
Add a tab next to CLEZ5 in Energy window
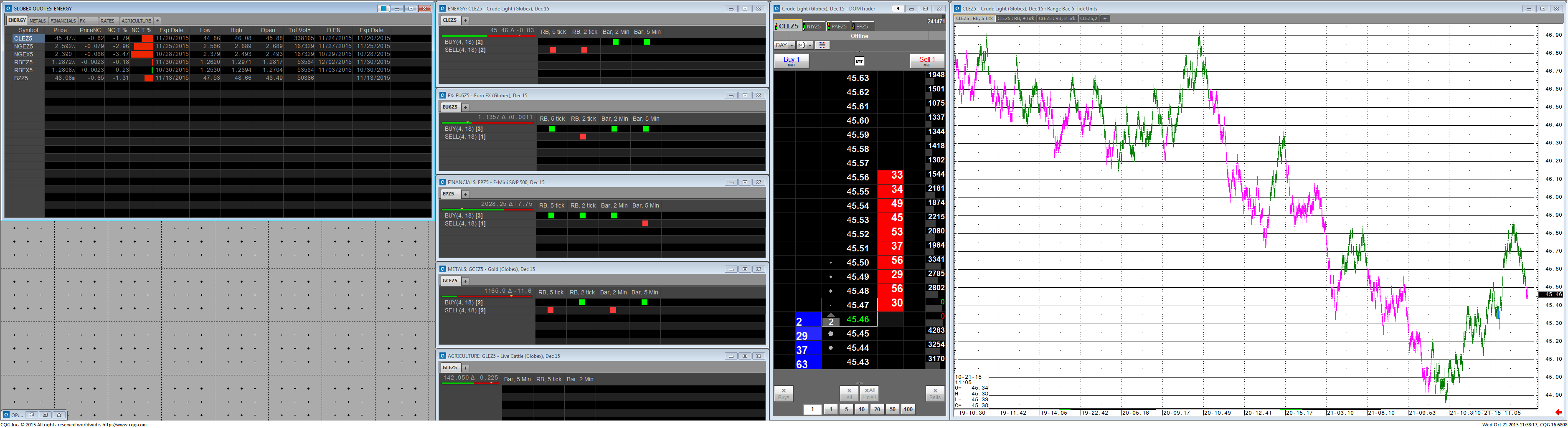tap(466, 21)
